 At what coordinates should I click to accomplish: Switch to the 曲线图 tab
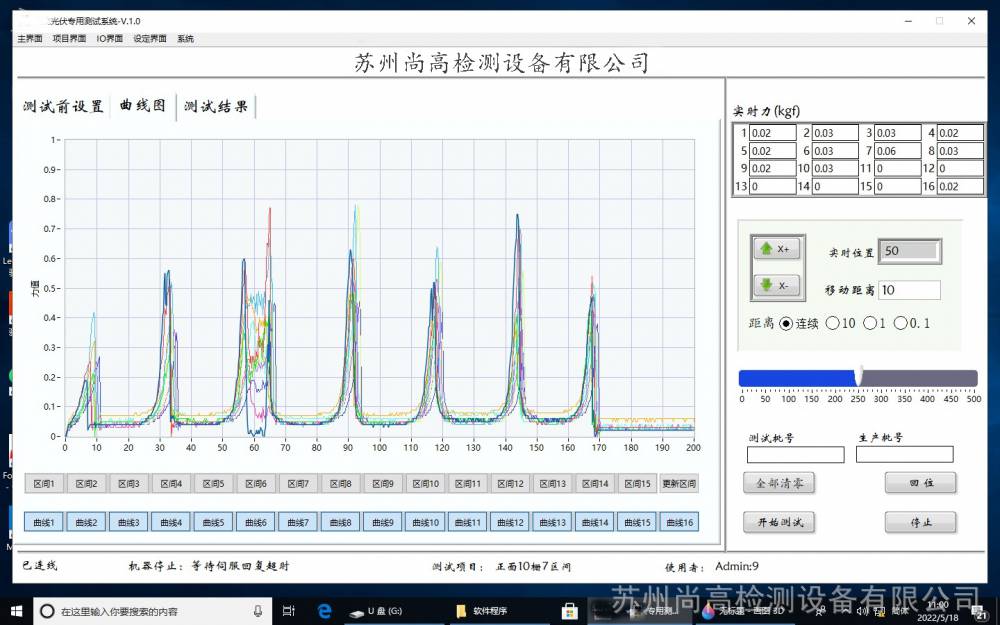click(143, 105)
